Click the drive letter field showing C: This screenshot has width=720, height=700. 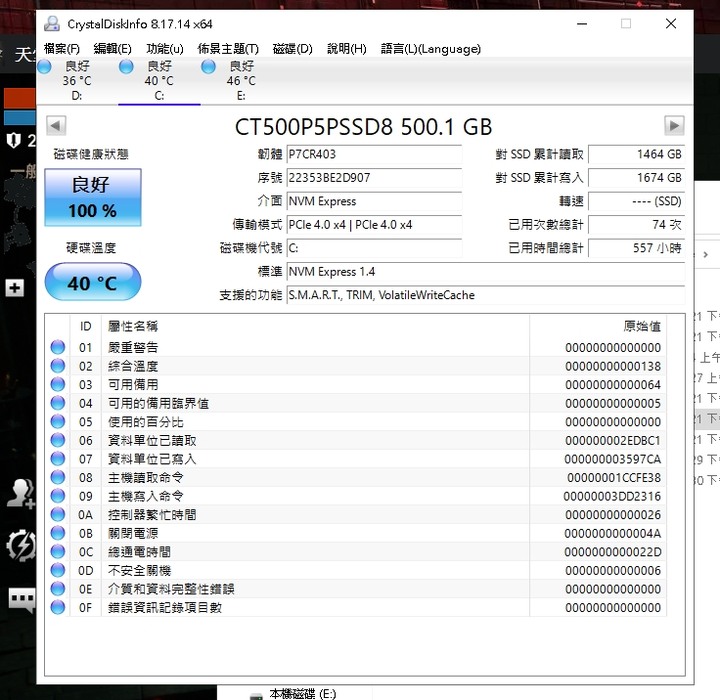pyautogui.click(x=374, y=248)
